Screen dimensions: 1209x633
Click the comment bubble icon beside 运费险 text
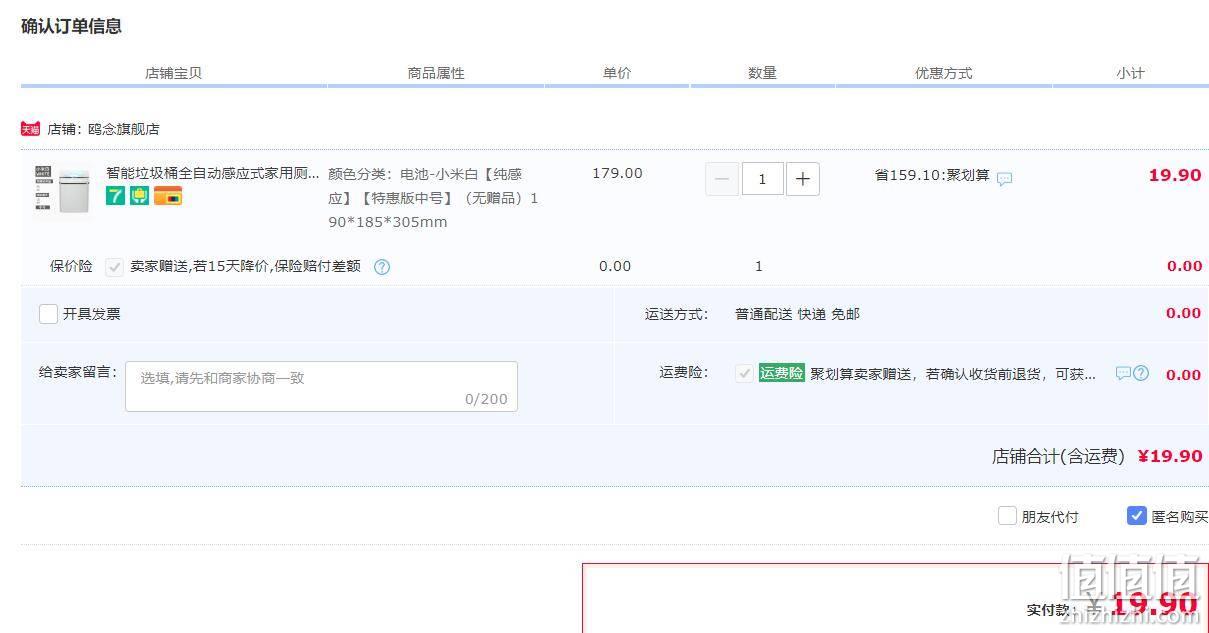coord(1123,373)
